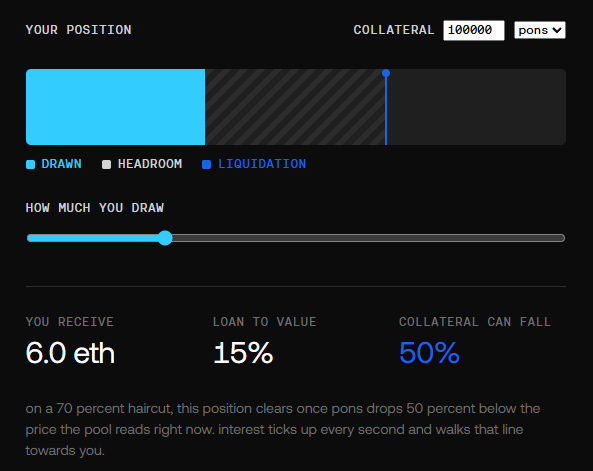The width and height of the screenshot is (593, 471).
Task: Click the liquidation marker dot on the bar
Action: pos(386,73)
